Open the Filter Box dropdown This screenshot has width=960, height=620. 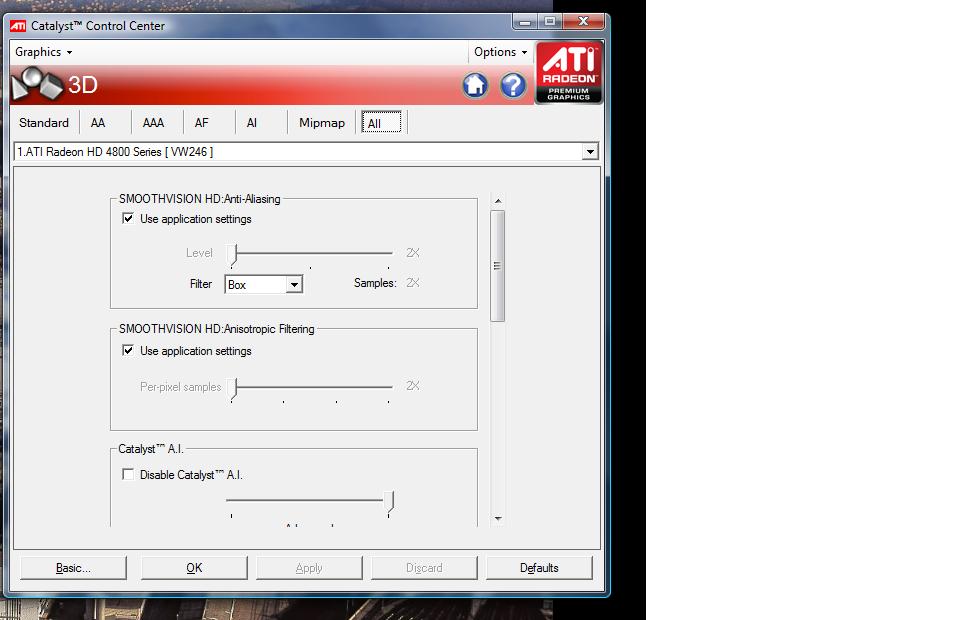click(264, 285)
